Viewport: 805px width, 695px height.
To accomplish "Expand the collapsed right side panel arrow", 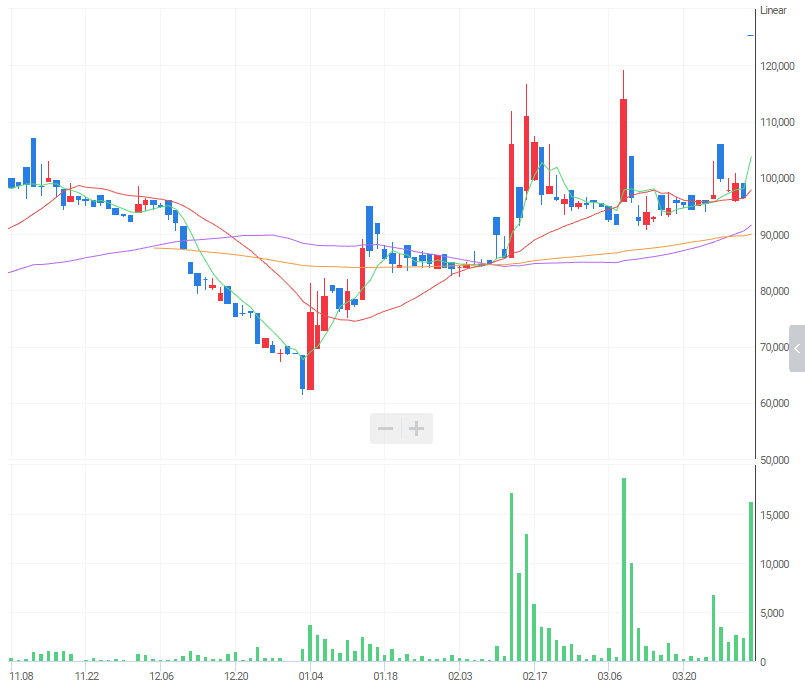I will coord(797,349).
